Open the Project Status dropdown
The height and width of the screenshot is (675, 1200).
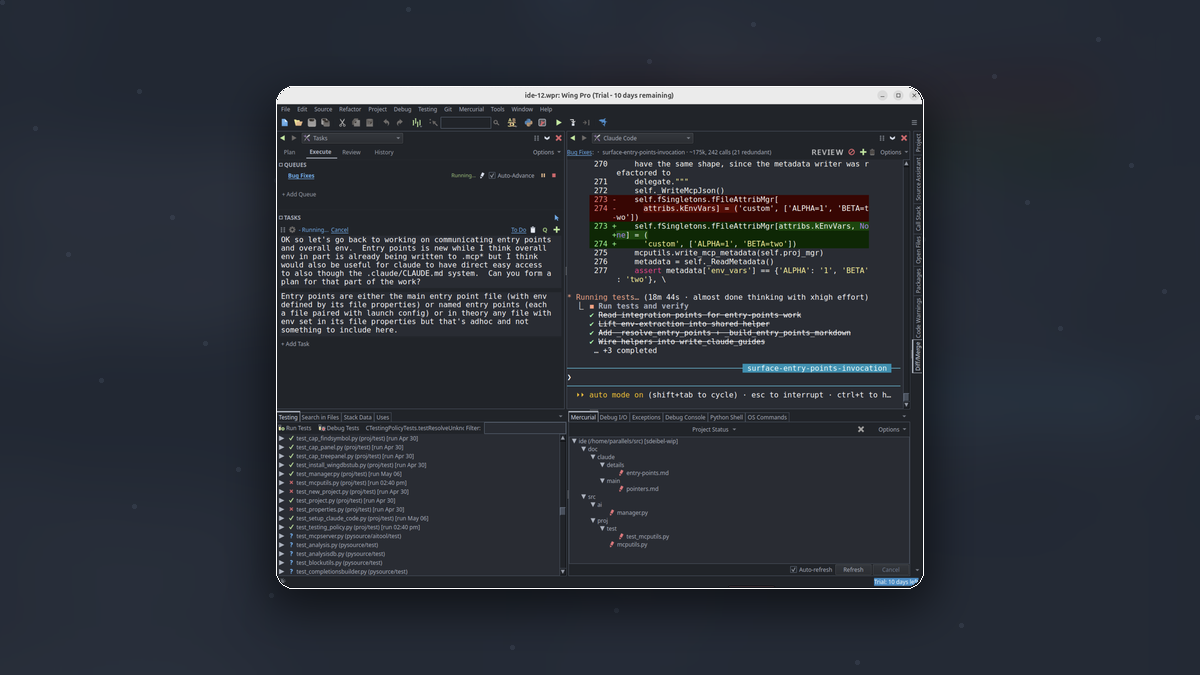point(713,429)
